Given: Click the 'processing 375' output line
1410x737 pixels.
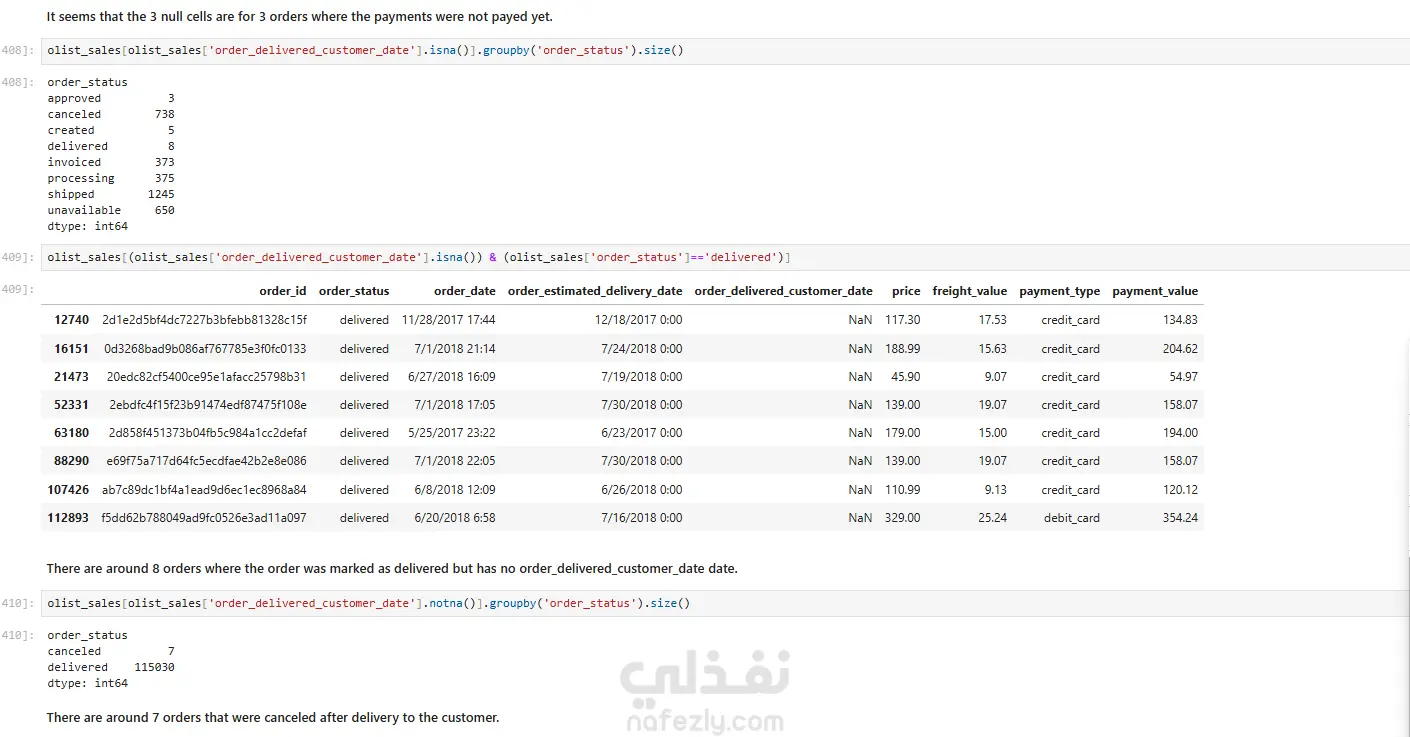Looking at the screenshot, I should 111,178.
